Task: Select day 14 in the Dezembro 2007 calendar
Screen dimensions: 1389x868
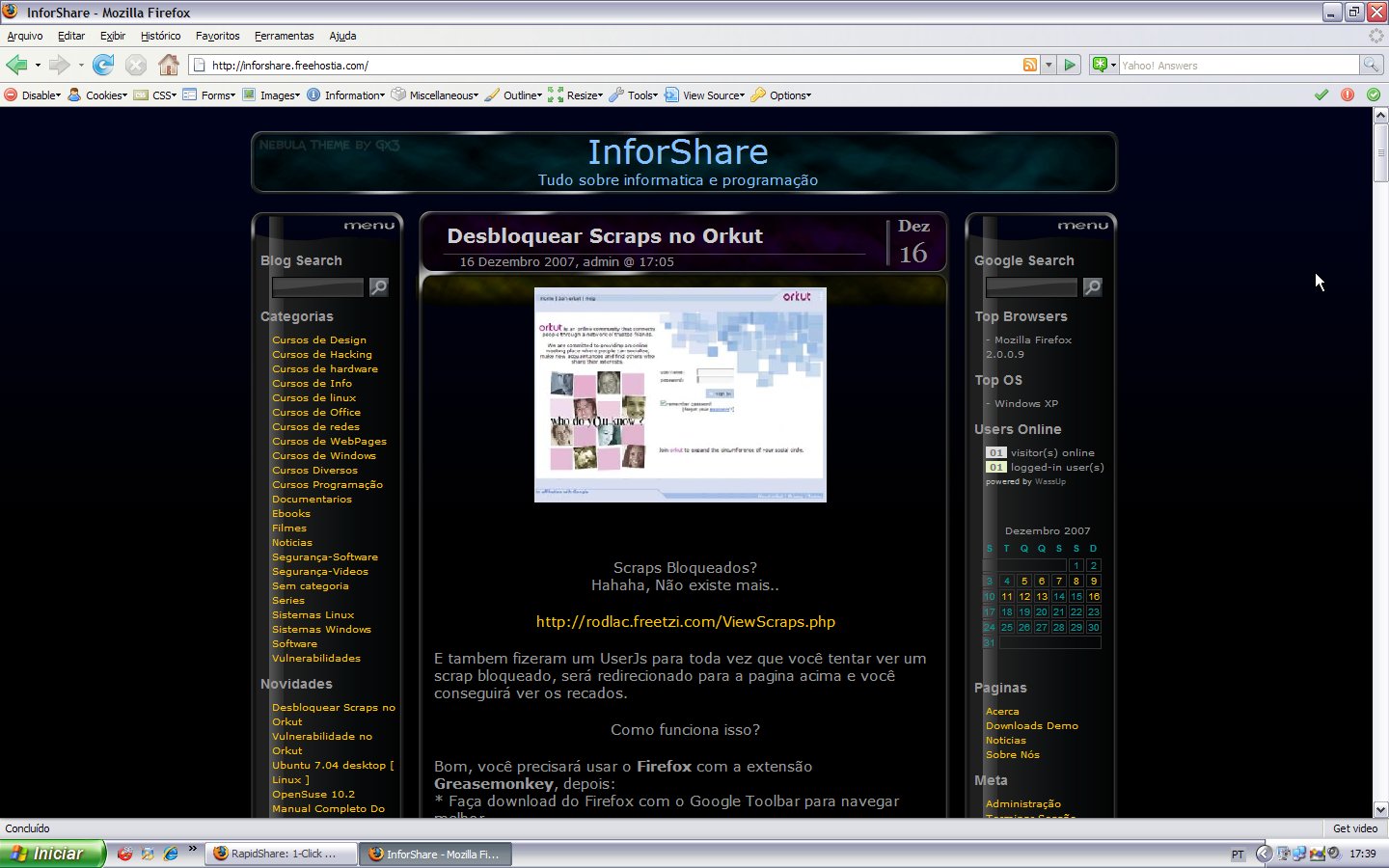Action: coord(1059,596)
